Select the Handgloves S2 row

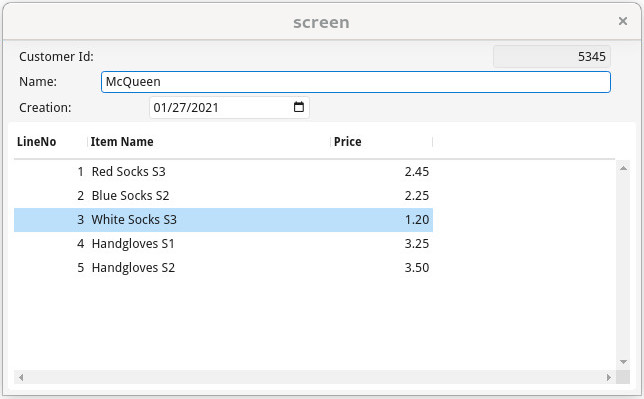(223, 268)
